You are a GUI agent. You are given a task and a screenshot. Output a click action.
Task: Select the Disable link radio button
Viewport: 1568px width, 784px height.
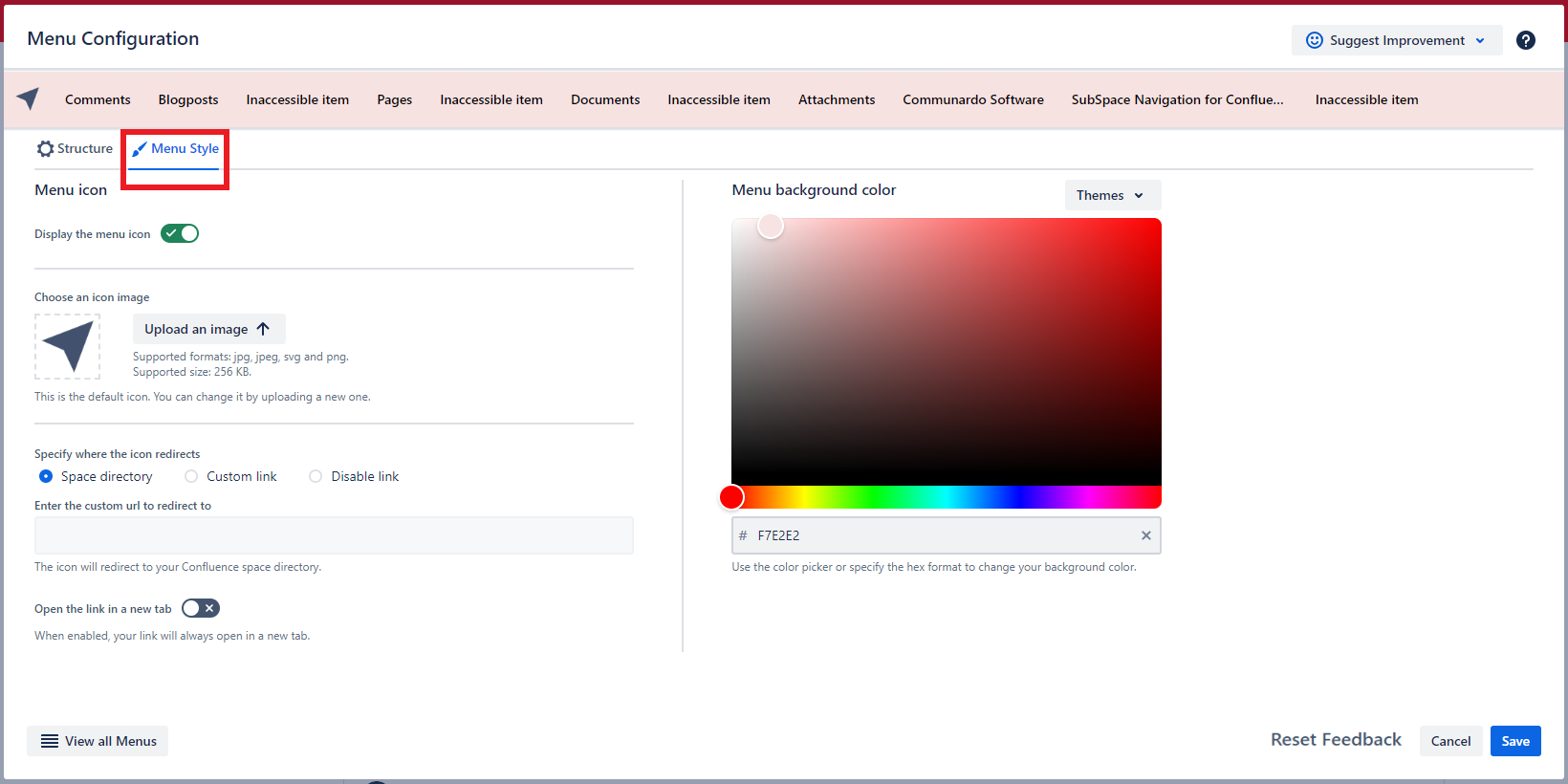[x=316, y=476]
